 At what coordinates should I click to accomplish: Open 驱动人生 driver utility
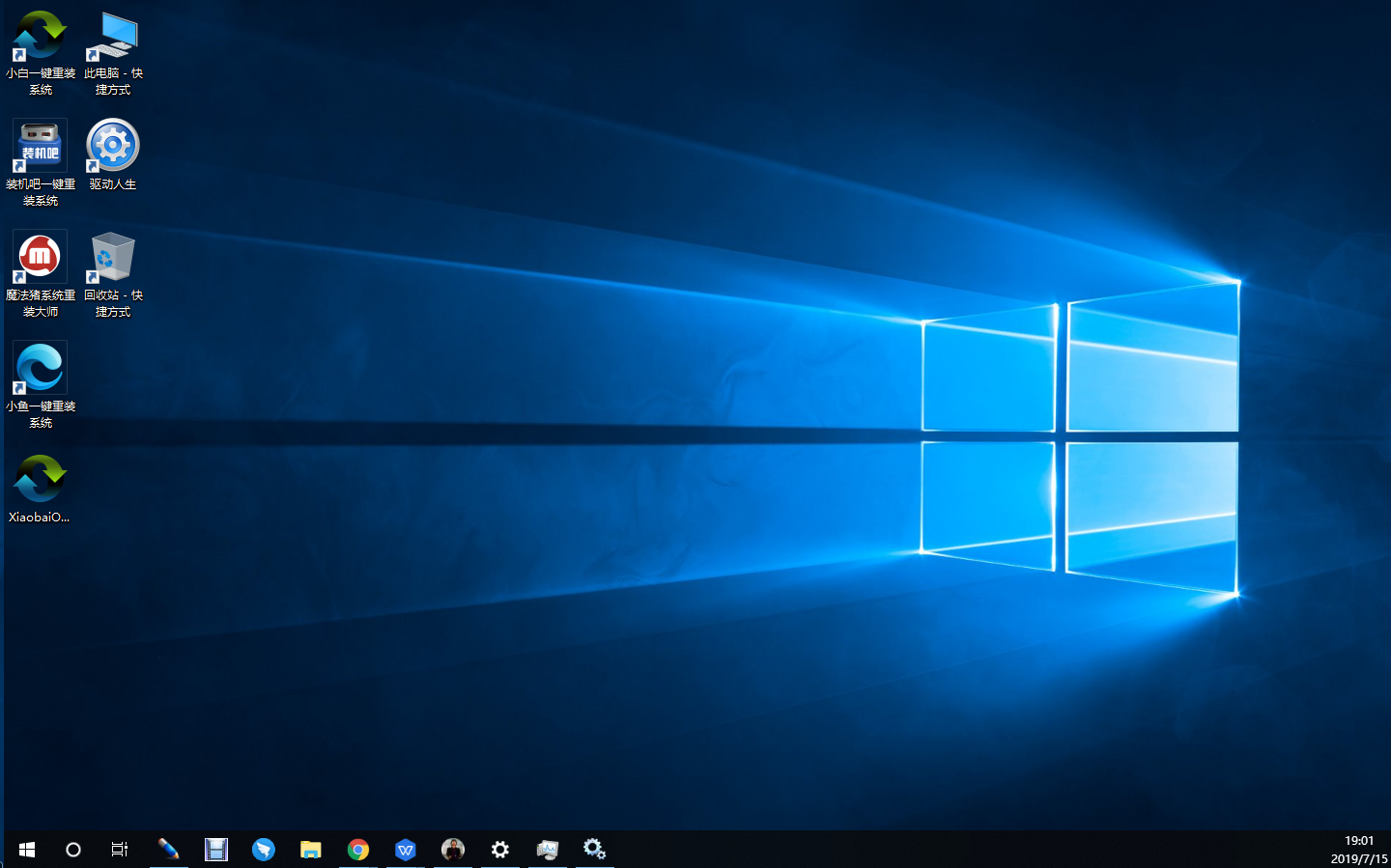click(112, 147)
